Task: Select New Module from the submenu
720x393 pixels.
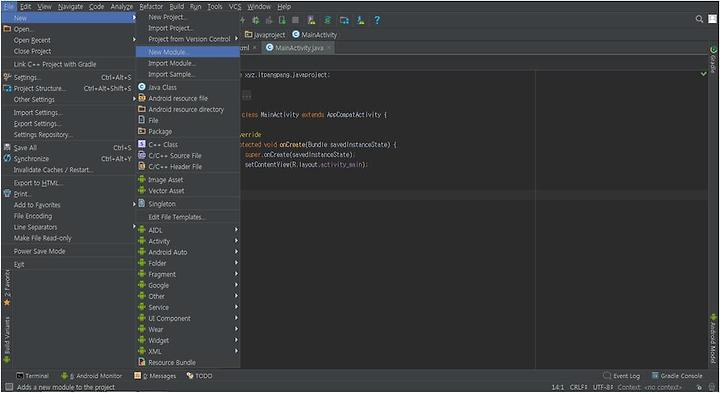Action: tap(188, 52)
